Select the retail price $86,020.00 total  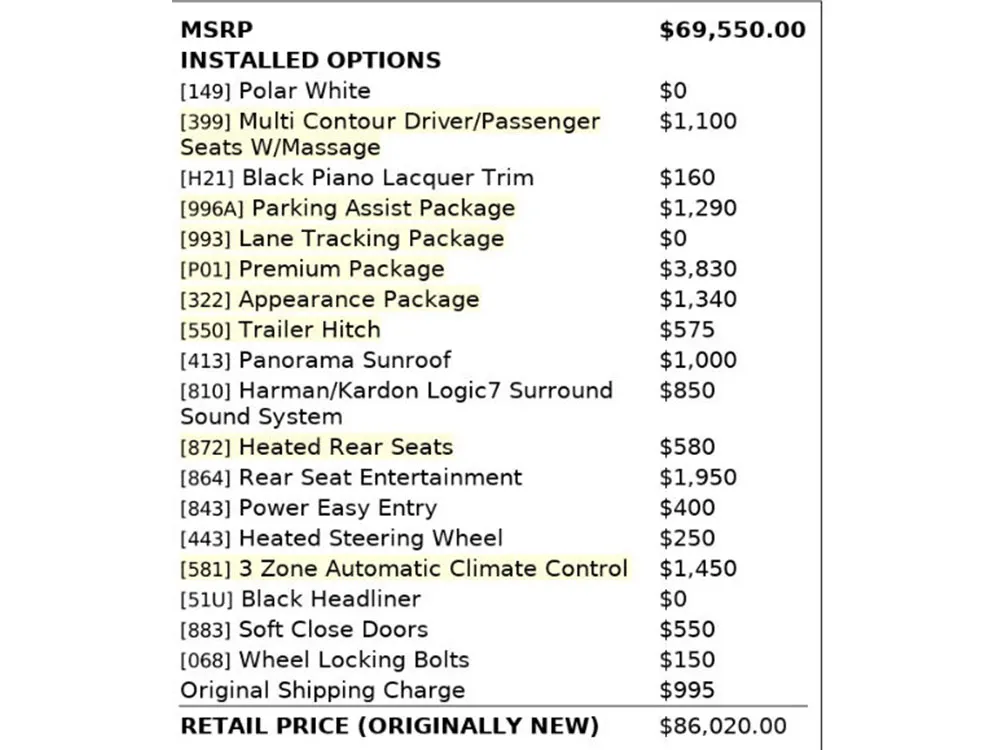[x=723, y=726]
